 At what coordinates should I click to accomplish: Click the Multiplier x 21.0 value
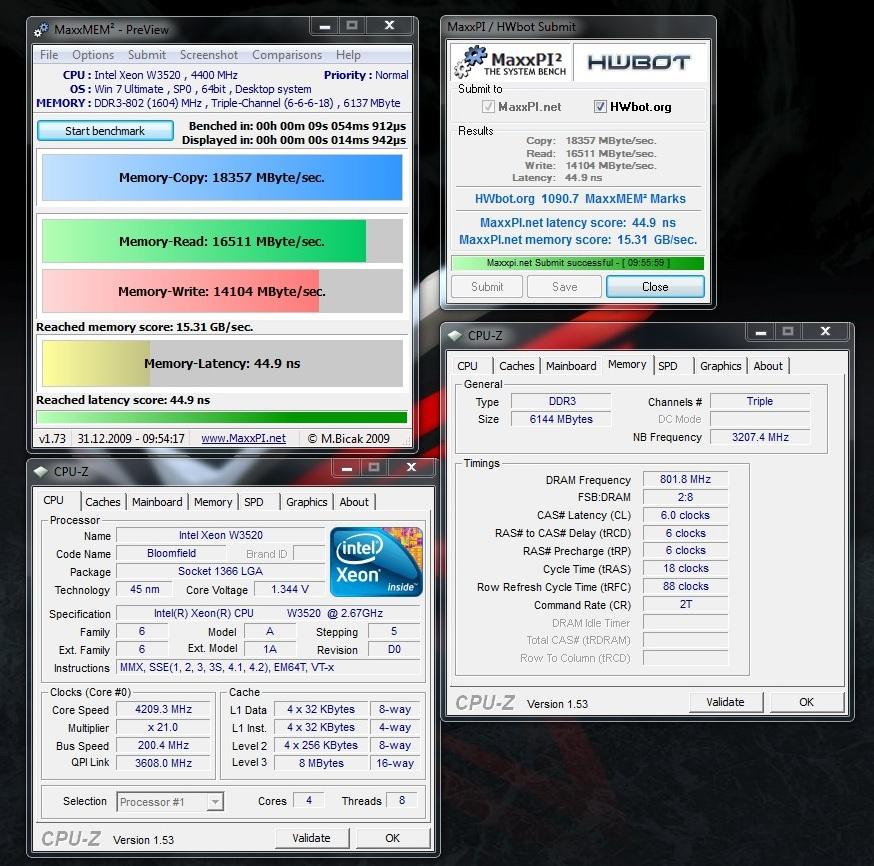point(163,727)
